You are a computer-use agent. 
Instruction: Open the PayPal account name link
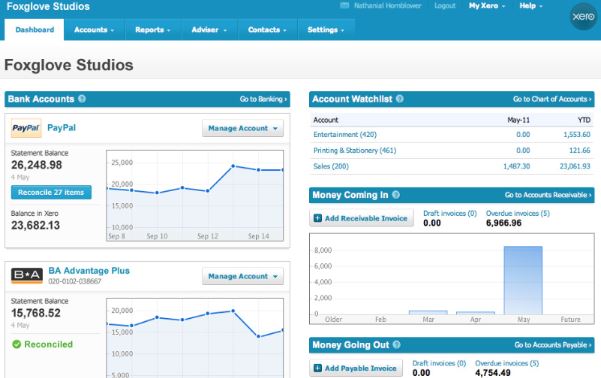[61, 128]
